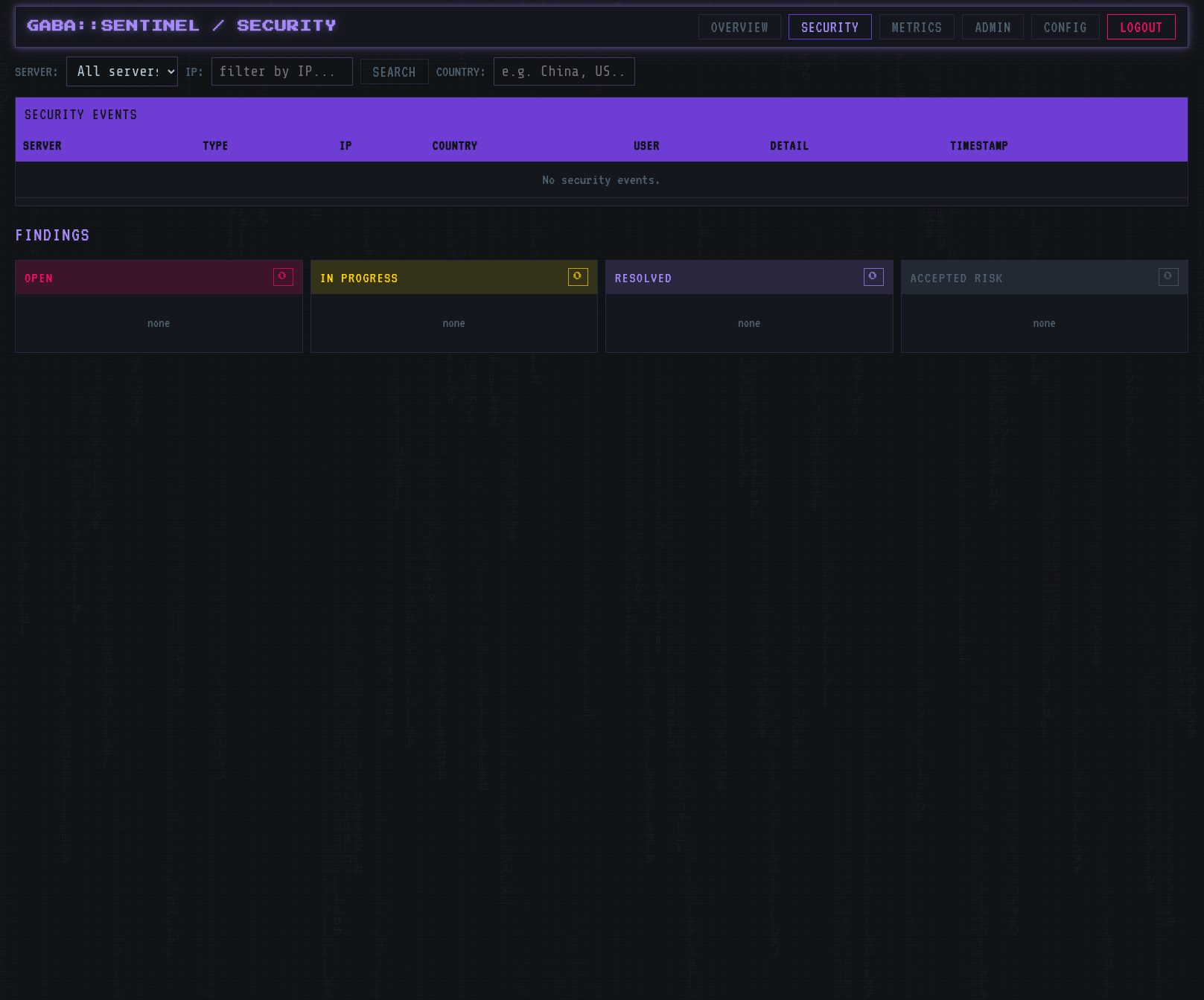Viewport: 1204px width, 1000px height.
Task: Click the GABA::SENTINEL / SECURITY logo
Action: [181, 25]
